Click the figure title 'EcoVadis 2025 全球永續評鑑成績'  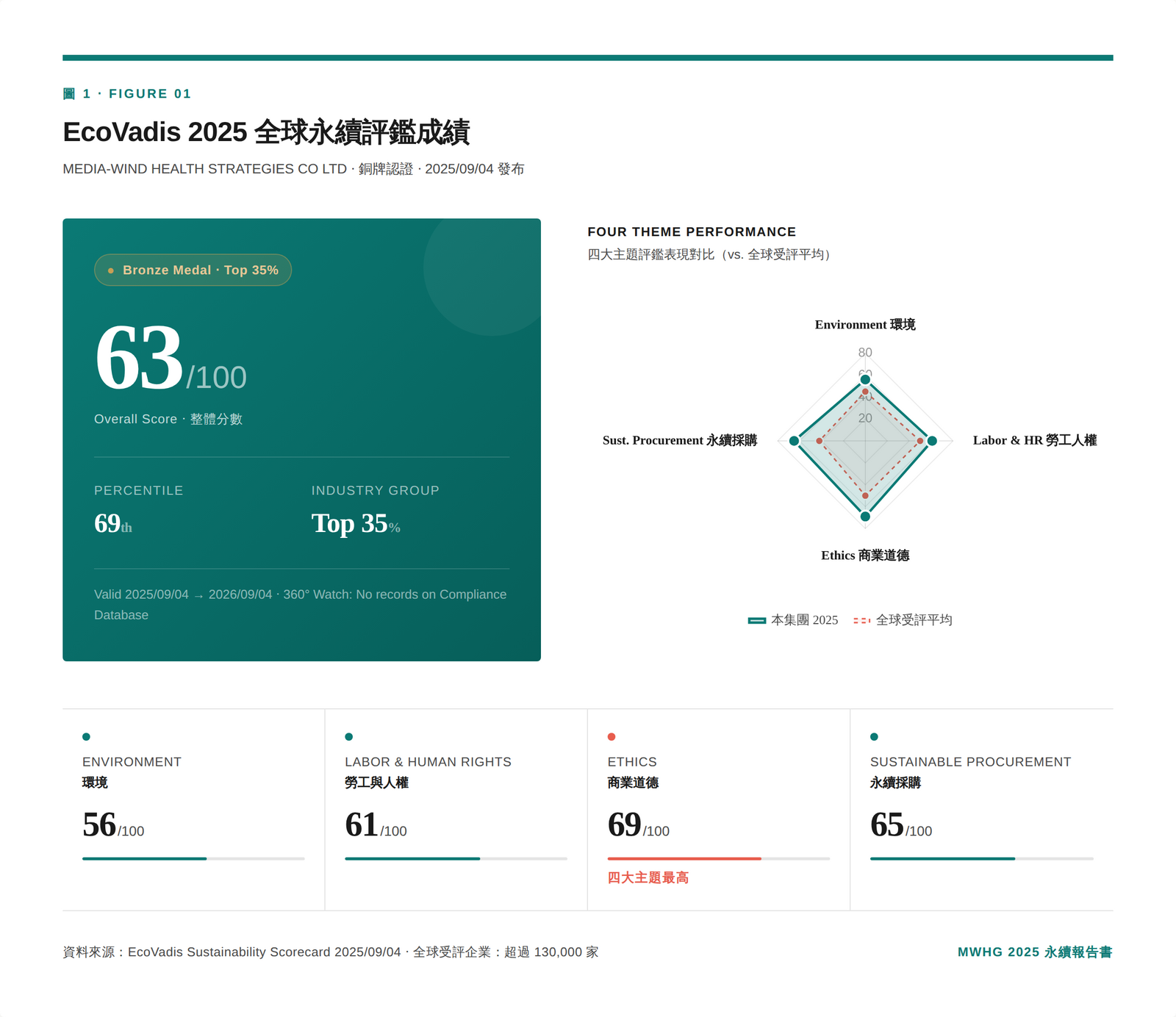click(266, 132)
